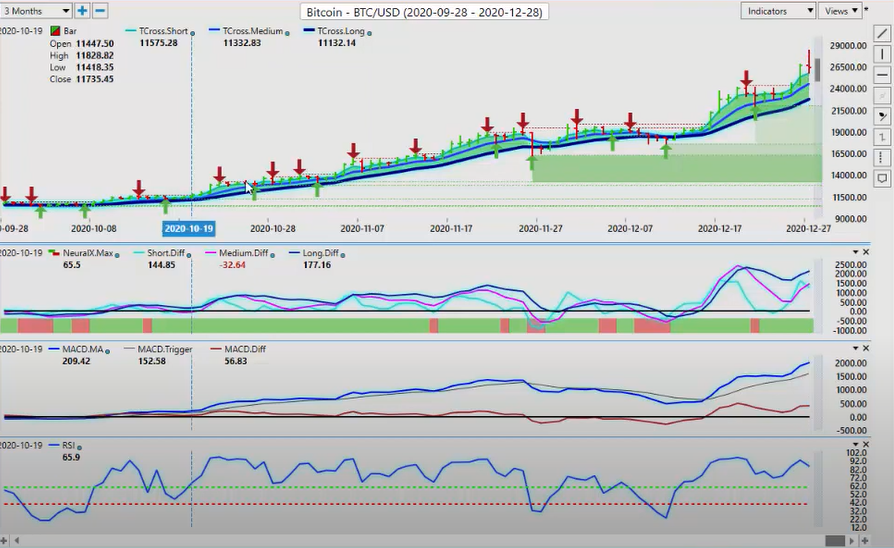This screenshot has height=548, width=894.
Task: Toggle the RSI indicator dot
Action: [79, 448]
